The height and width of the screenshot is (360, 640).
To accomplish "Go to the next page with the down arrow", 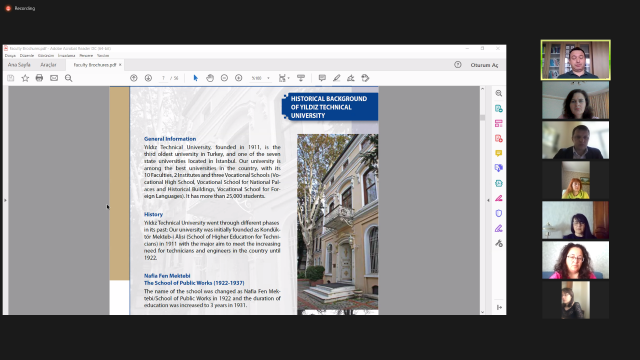I will pyautogui.click(x=148, y=78).
